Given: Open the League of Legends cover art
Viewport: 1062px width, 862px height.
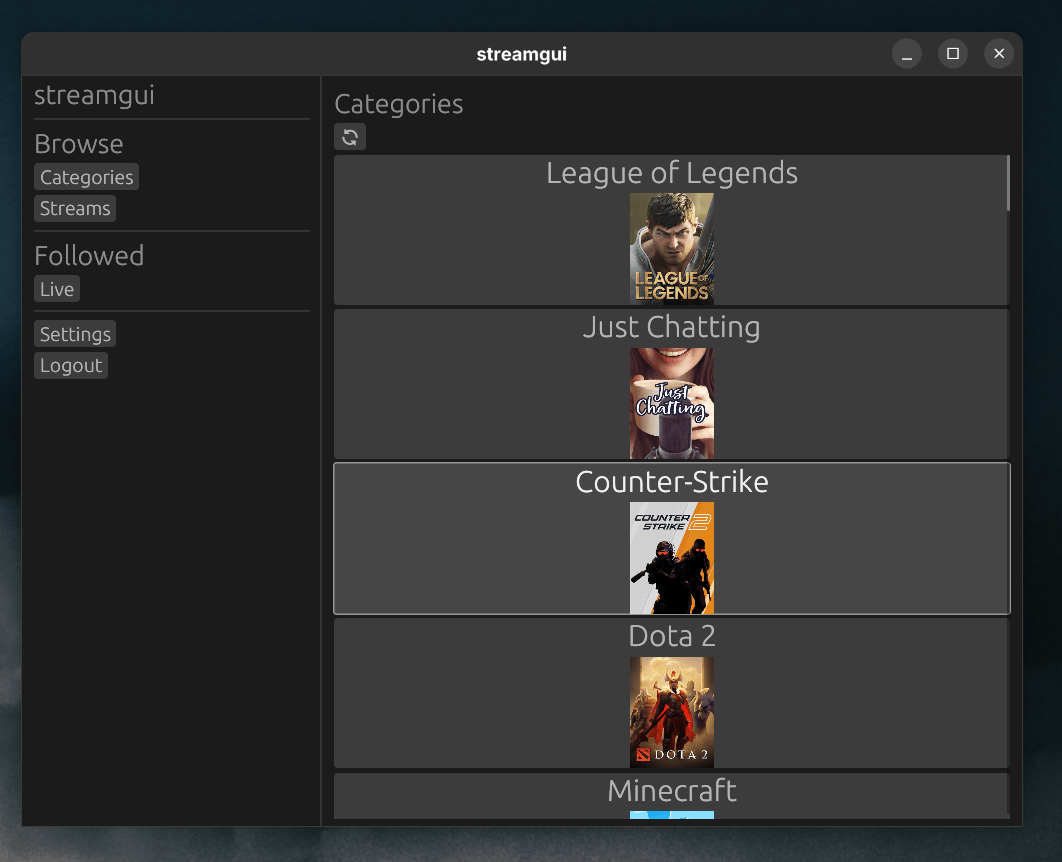Looking at the screenshot, I should coord(671,248).
